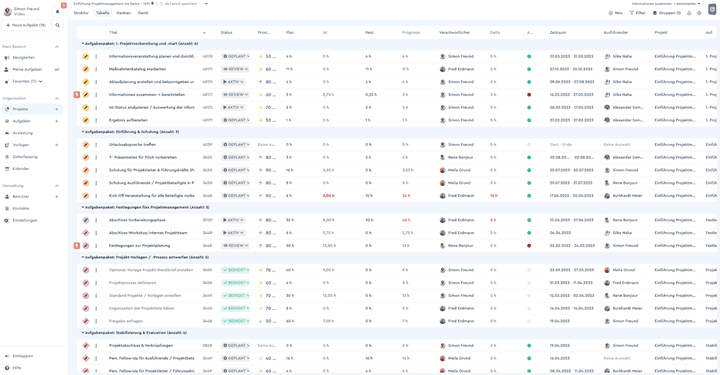Screen dimensions: 720x375
Task: Click the green status dot for Informationsveranstaltung row
Action: 529,56
